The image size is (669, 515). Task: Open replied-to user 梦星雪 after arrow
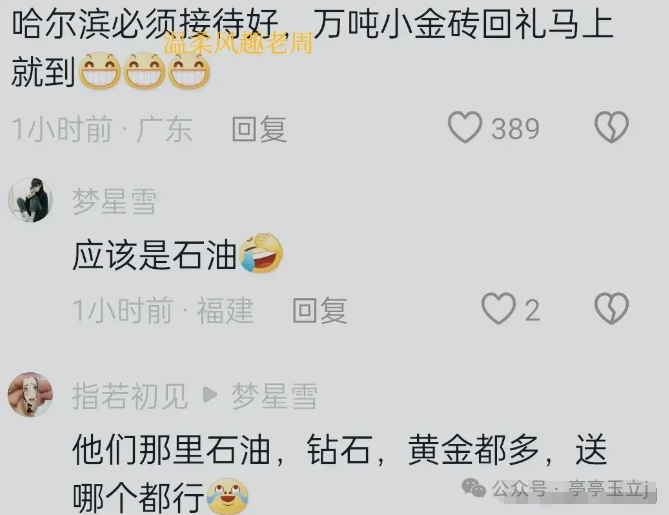pyautogui.click(x=274, y=396)
